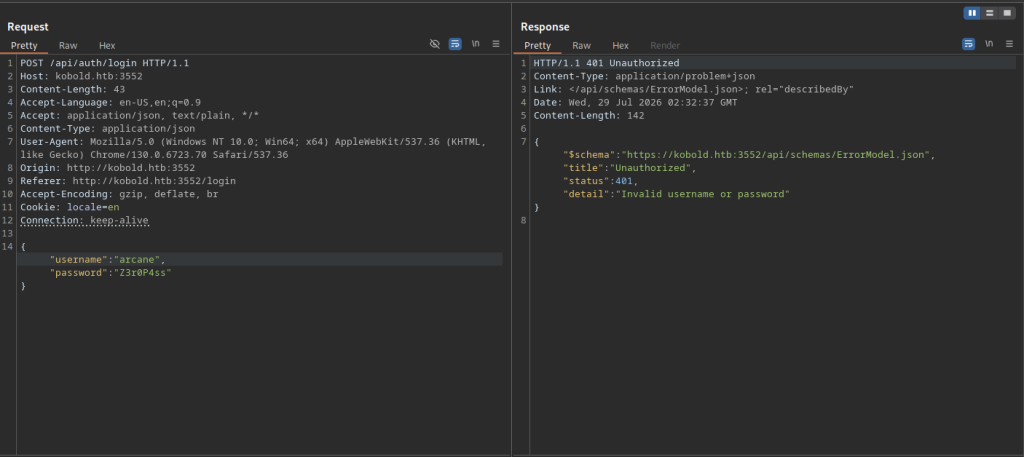Click the Cookie: locale=en header
Image resolution: width=1024 pixels, height=457 pixels.
(70, 207)
